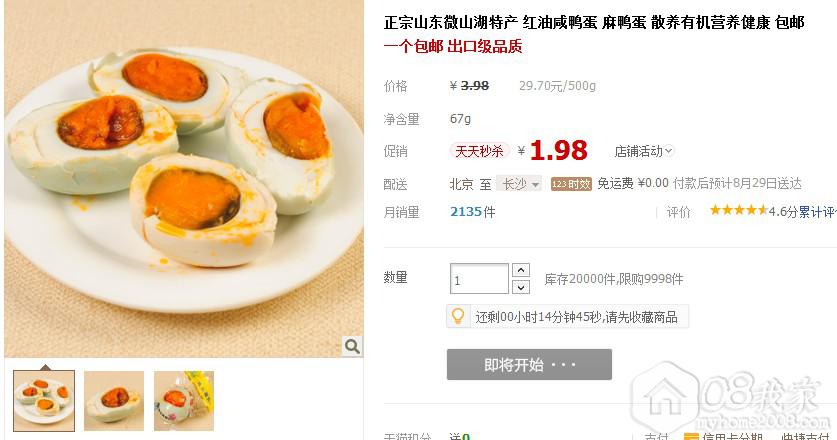Increase quantity with the up arrow

pos(521,270)
